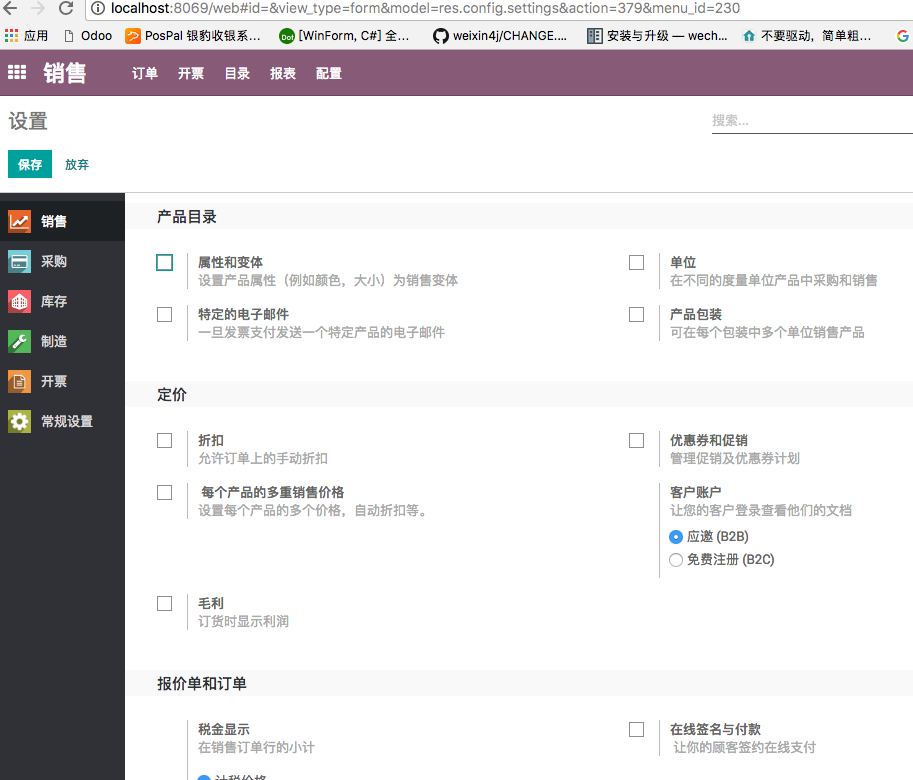Click the 属性和变体 setting label
Viewport: 913px width, 780px height.
pos(231,263)
